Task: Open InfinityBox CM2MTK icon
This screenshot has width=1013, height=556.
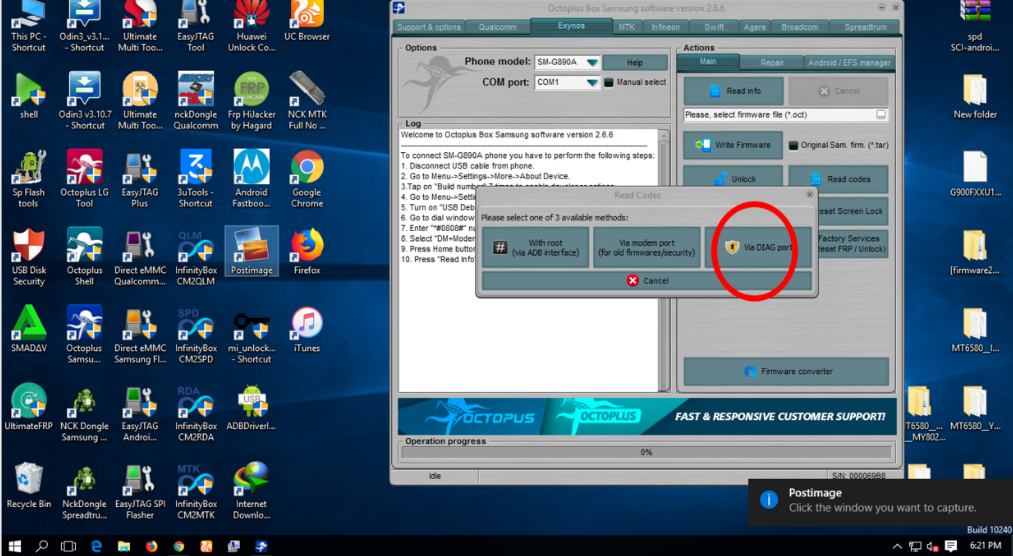Action: coord(196,491)
